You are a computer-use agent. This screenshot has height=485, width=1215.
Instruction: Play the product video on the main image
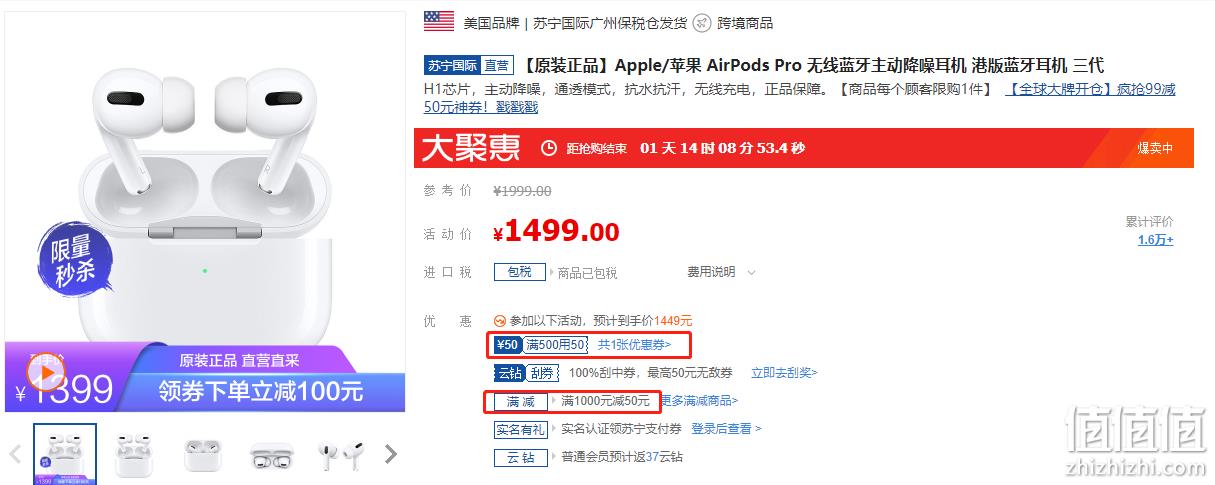coord(45,374)
